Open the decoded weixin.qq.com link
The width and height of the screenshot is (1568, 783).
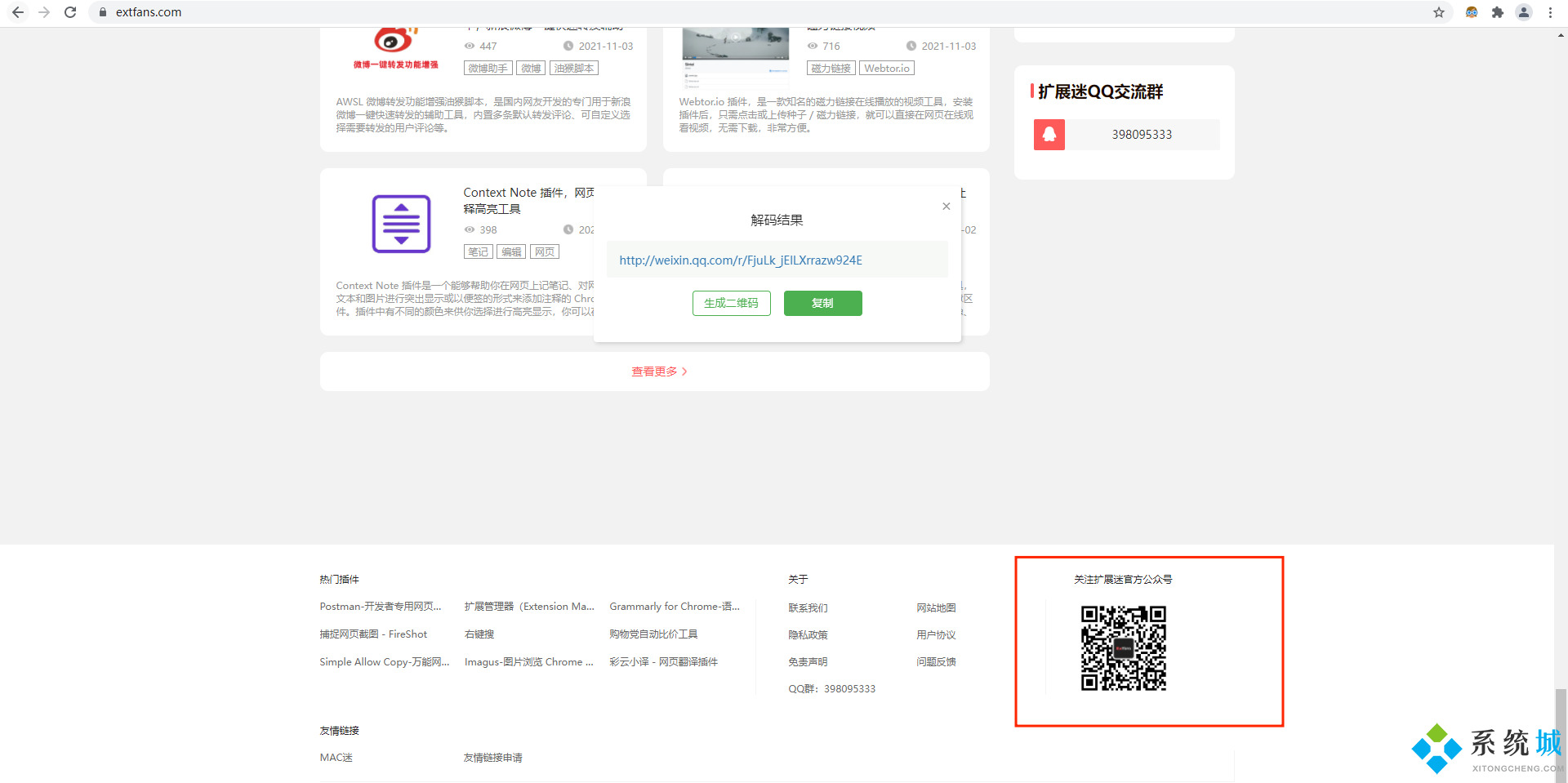tap(740, 260)
